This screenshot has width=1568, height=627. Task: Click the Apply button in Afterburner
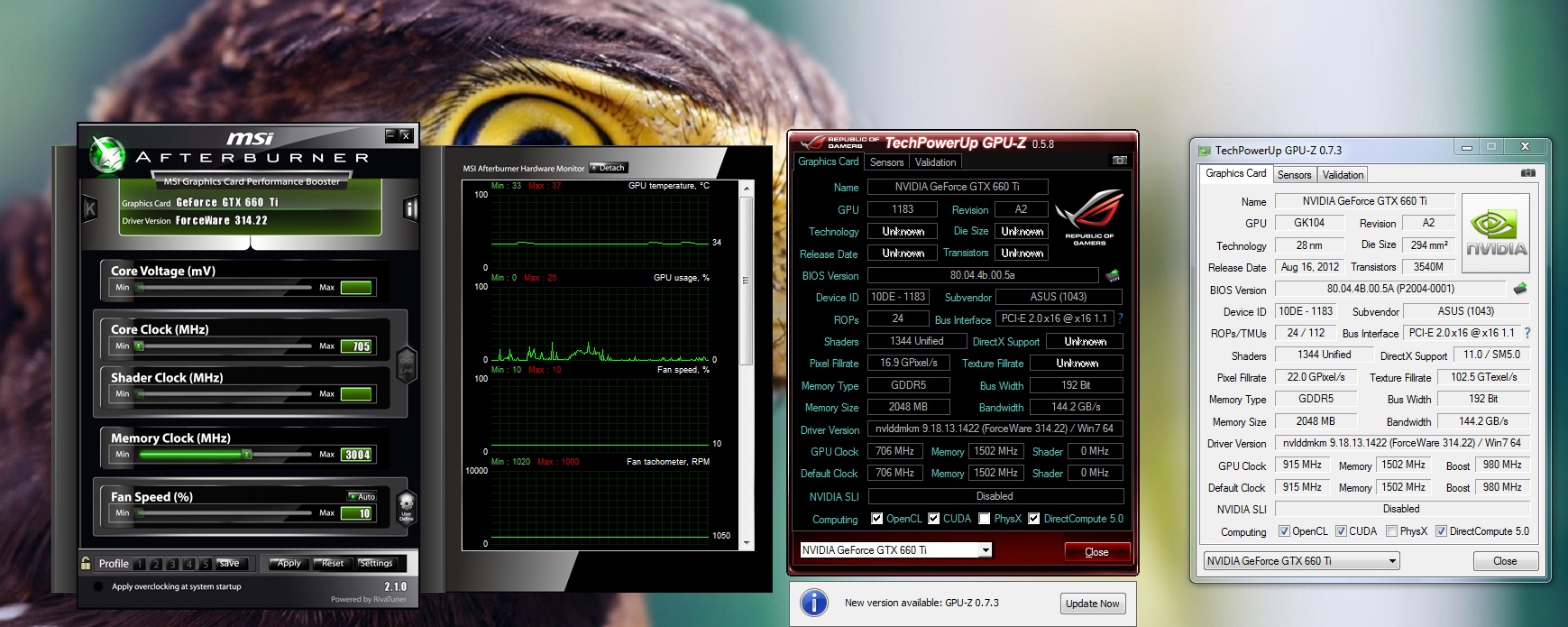(x=289, y=563)
